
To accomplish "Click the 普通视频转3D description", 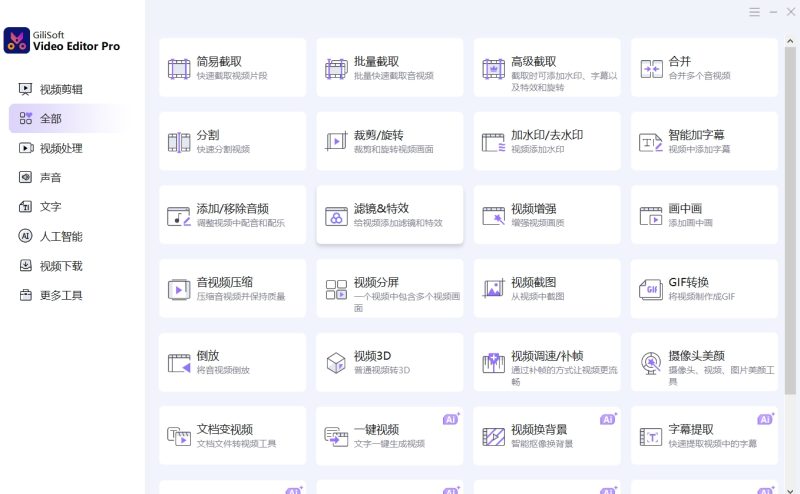I will [x=382, y=370].
